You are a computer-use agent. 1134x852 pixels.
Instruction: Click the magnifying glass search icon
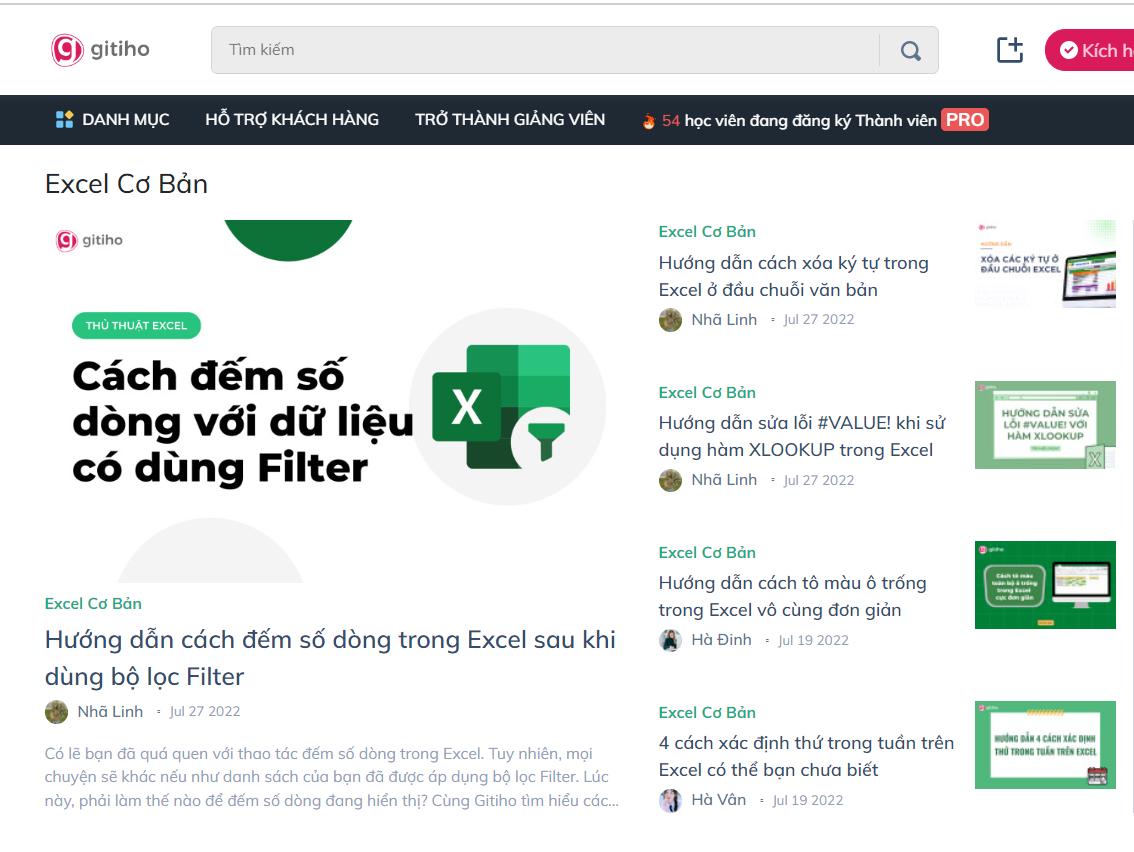click(x=910, y=49)
